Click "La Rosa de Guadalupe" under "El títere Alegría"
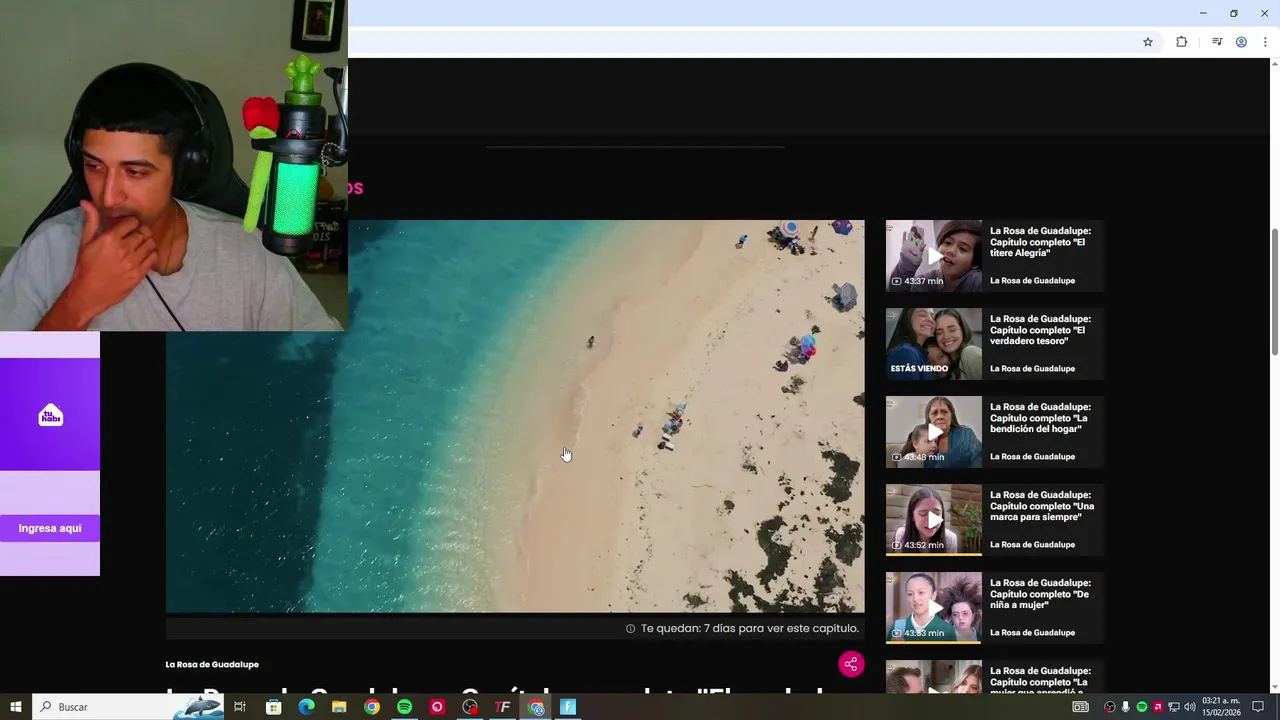Viewport: 1280px width, 720px height. [1032, 281]
